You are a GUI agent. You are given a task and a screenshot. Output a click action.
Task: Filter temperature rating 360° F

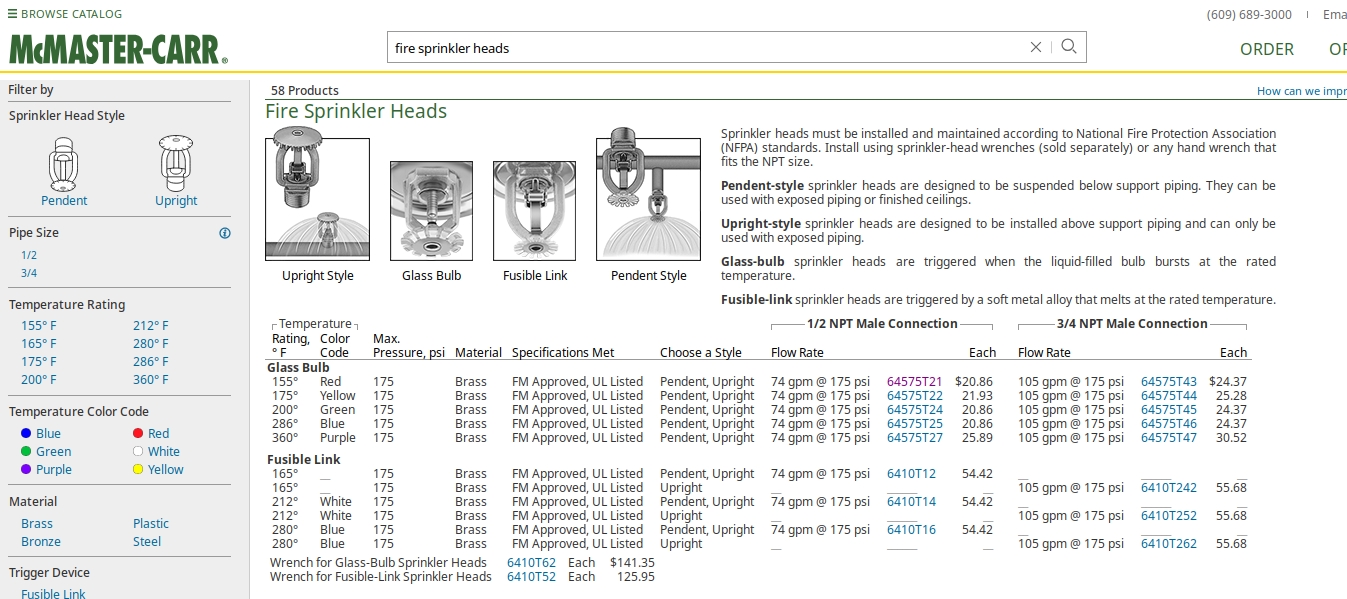point(151,379)
